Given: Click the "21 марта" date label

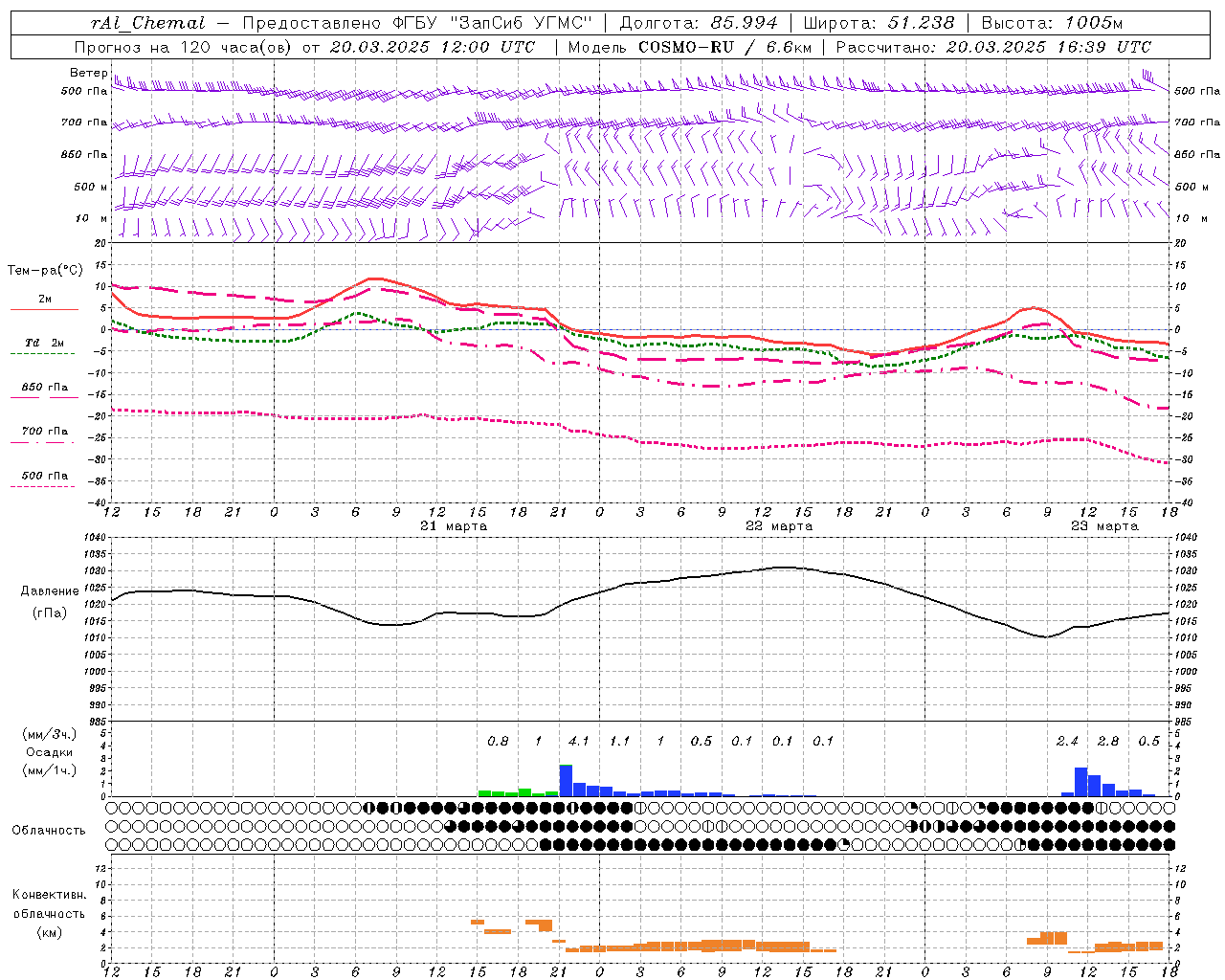Looking at the screenshot, I should tap(454, 526).
